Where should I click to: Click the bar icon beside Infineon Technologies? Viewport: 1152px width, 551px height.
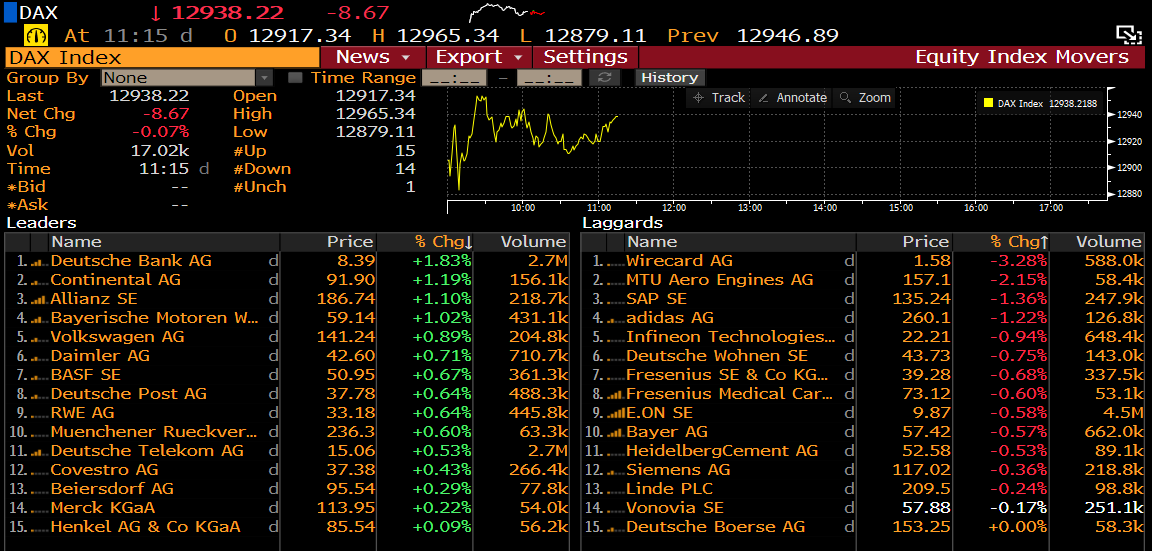[615, 337]
